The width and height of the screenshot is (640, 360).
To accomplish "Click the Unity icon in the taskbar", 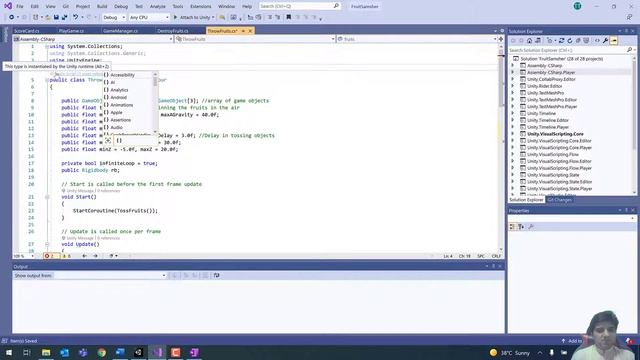I will tap(138, 352).
